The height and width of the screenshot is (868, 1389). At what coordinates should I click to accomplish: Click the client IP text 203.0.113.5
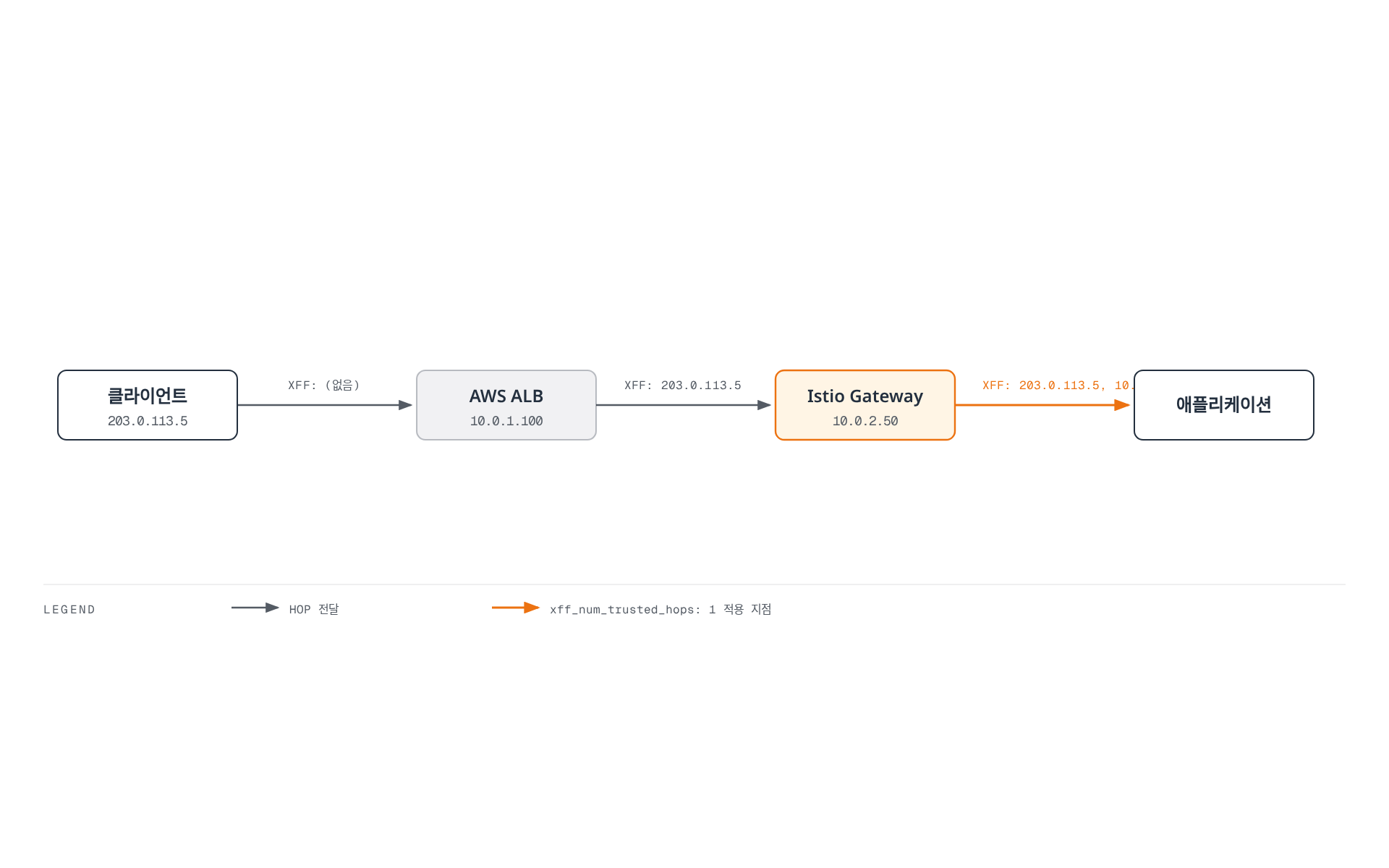click(148, 421)
